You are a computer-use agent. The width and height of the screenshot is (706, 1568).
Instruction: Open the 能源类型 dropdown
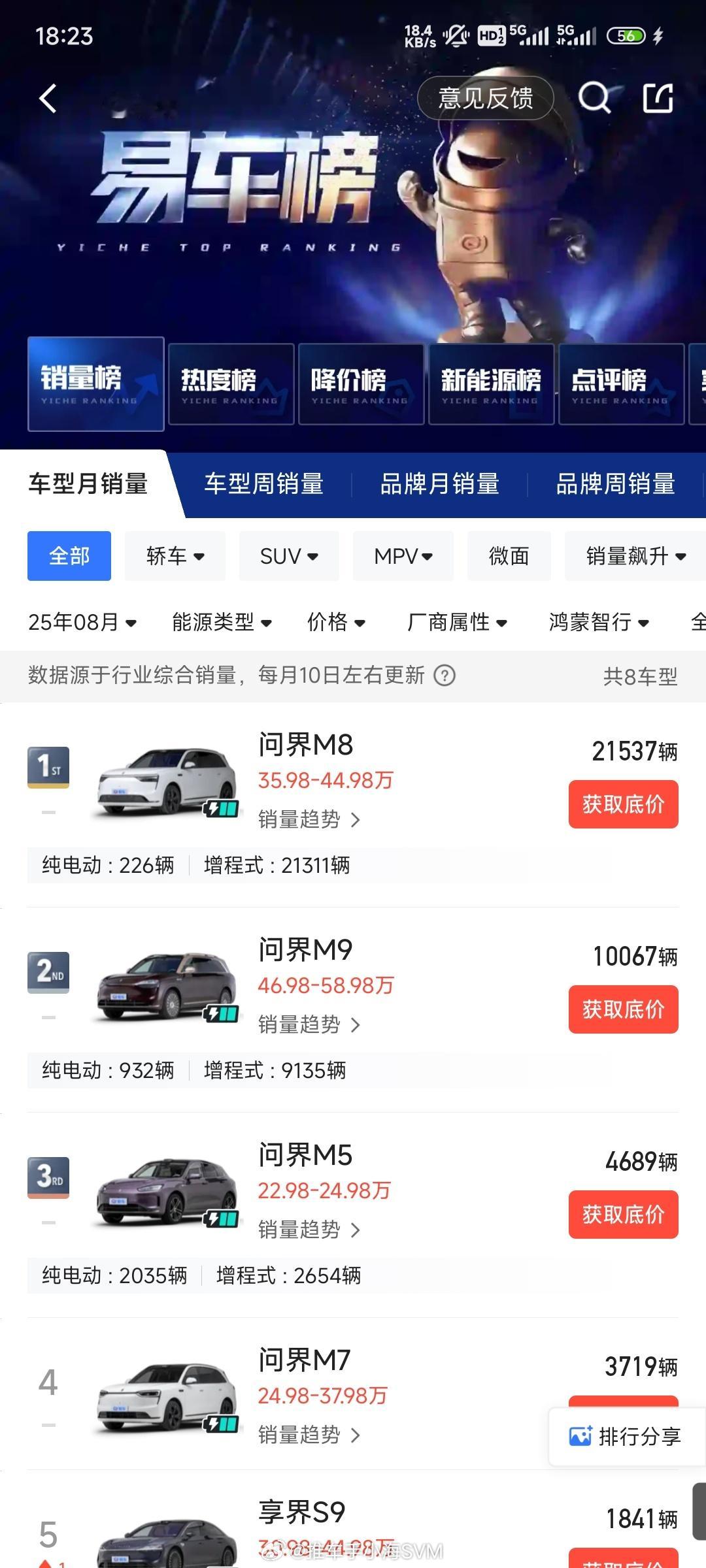[x=222, y=622]
